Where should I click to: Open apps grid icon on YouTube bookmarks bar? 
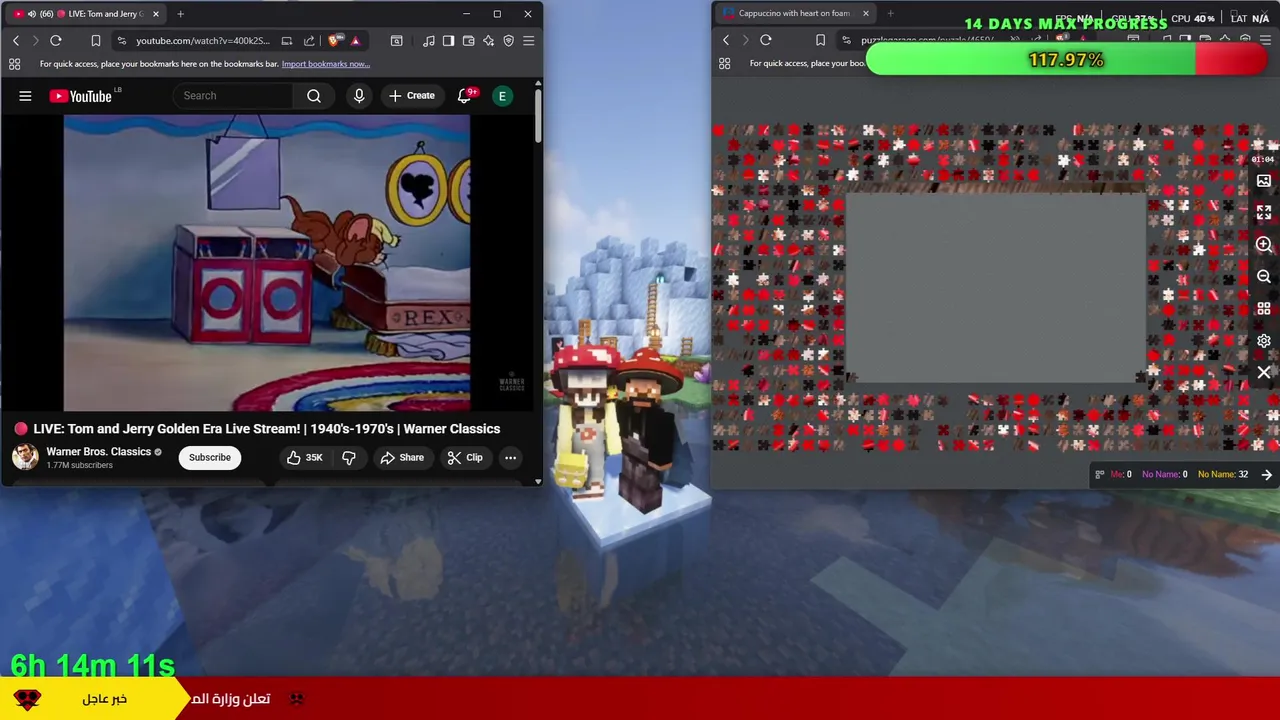point(14,64)
